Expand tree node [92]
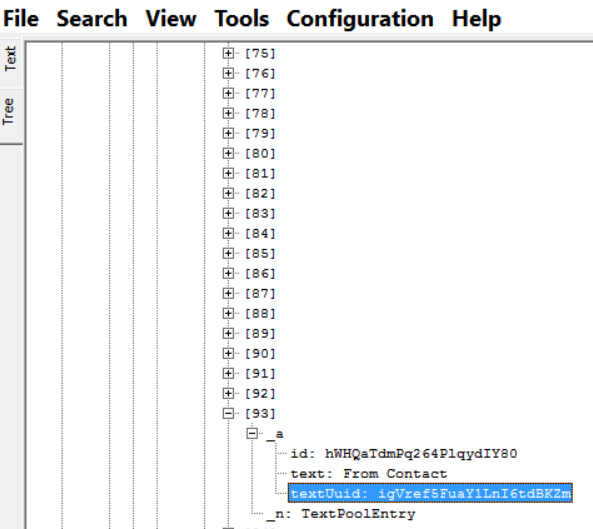593x529 pixels. [228, 393]
